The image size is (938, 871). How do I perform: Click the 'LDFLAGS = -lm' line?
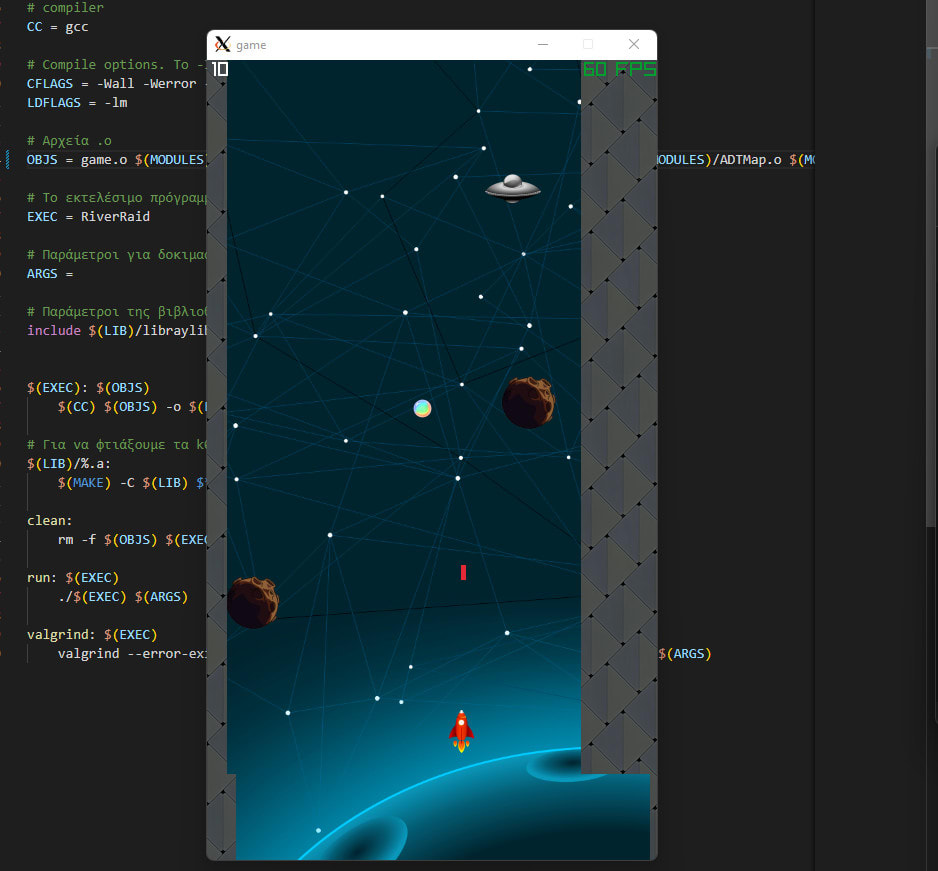[77, 103]
